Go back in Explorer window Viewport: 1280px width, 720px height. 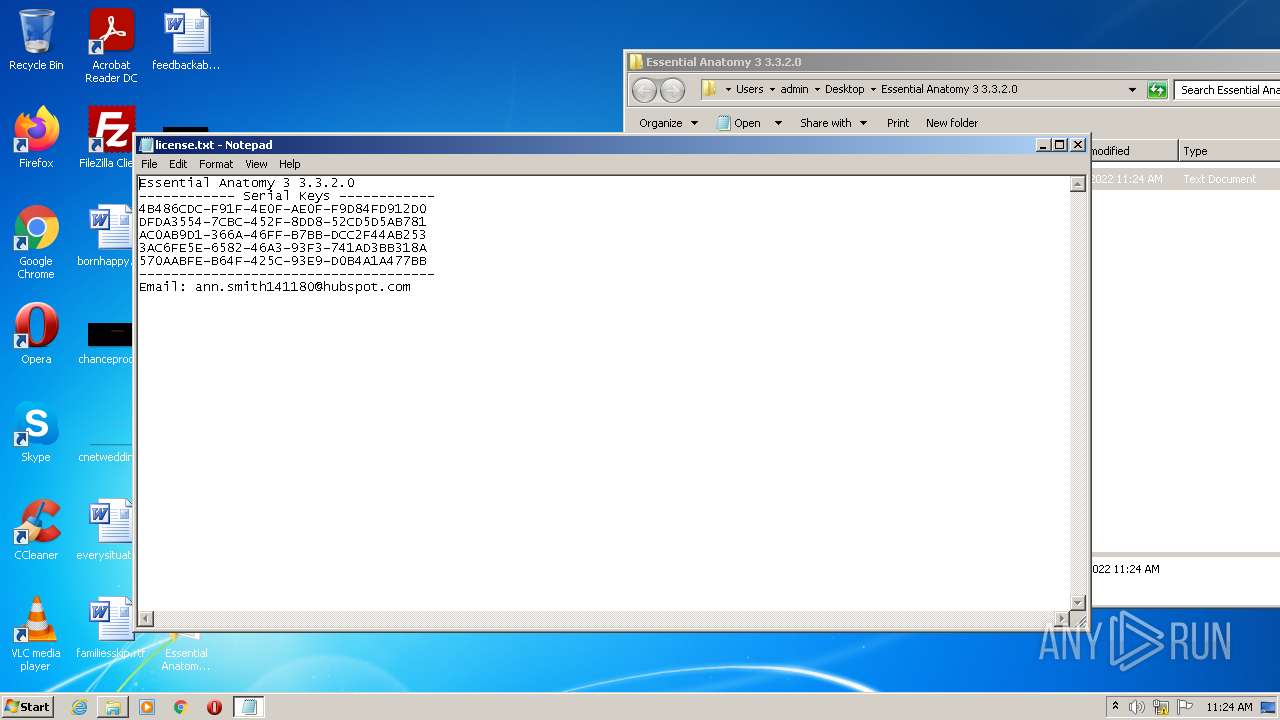(645, 90)
